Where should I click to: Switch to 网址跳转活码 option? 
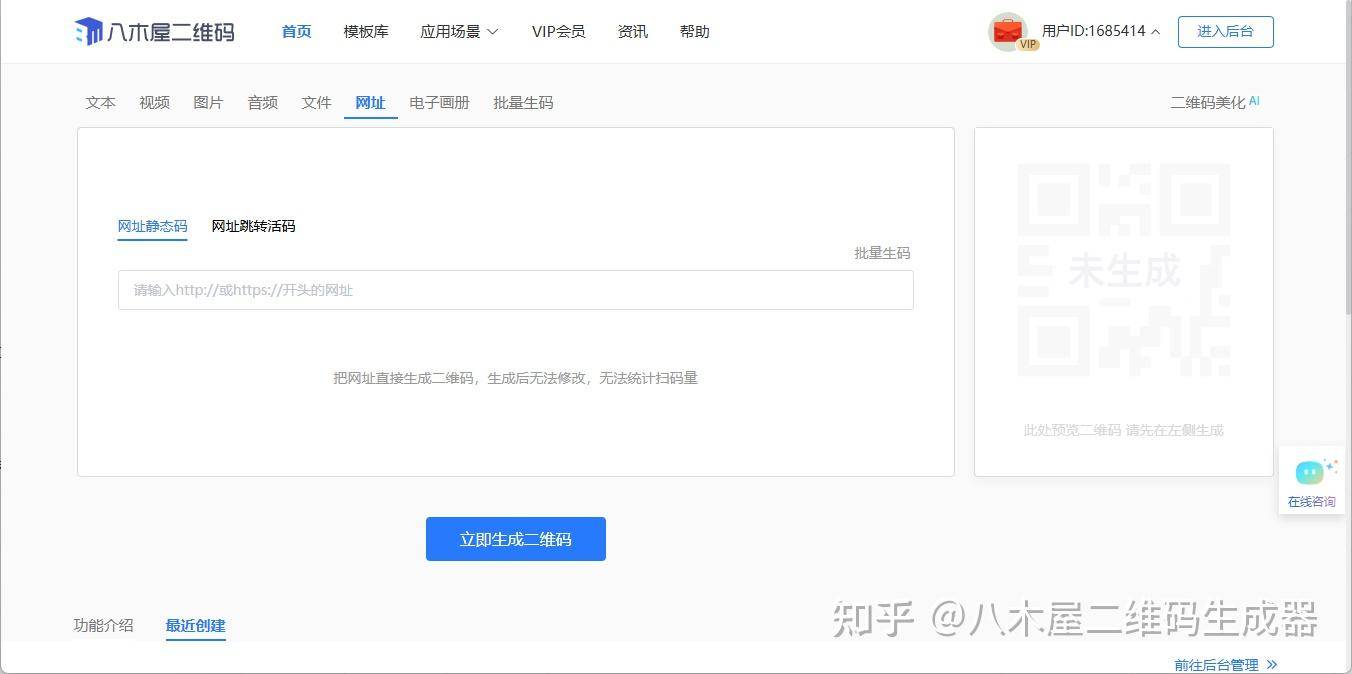click(x=253, y=226)
